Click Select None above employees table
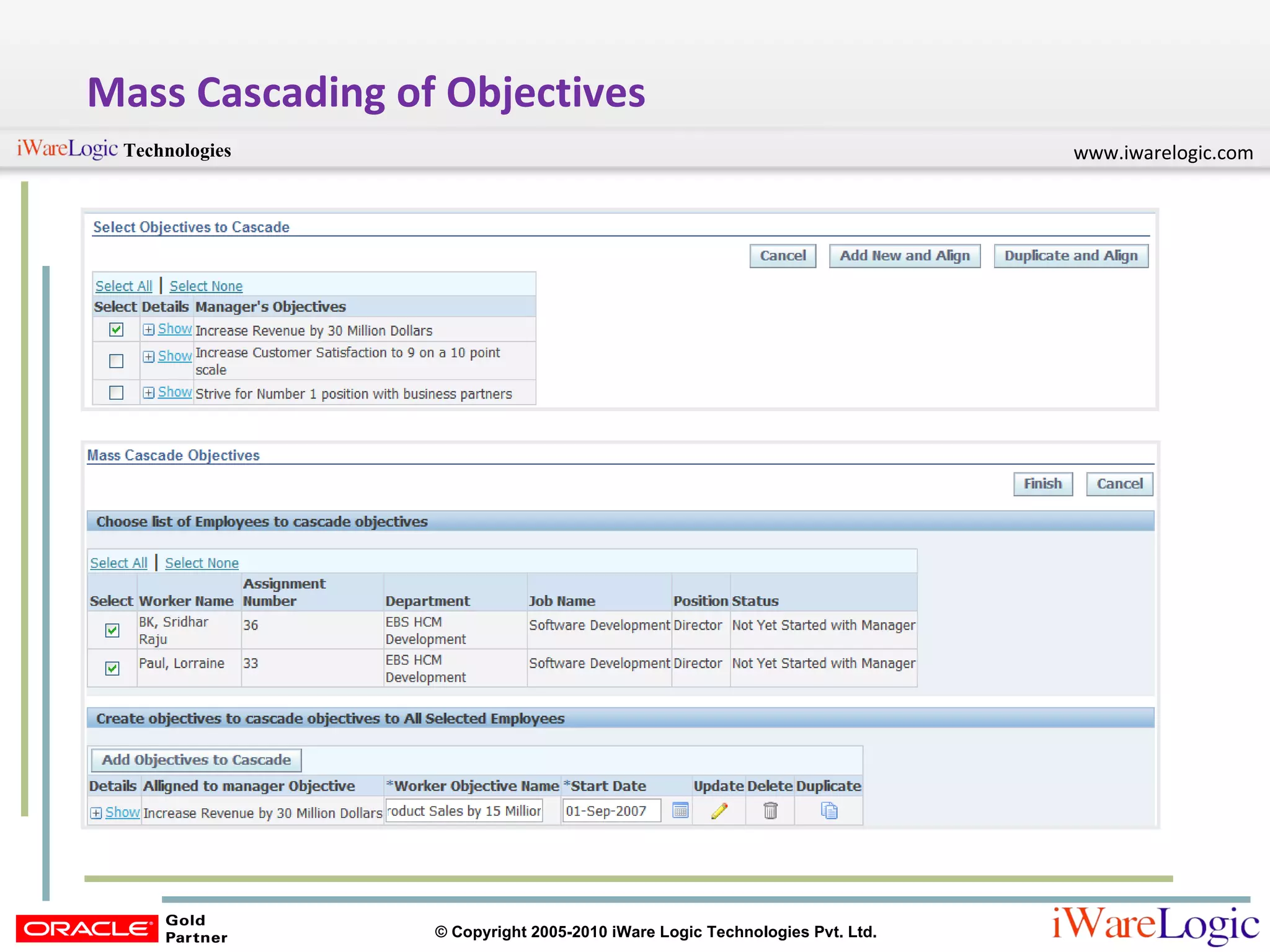The image size is (1270, 952). click(202, 563)
